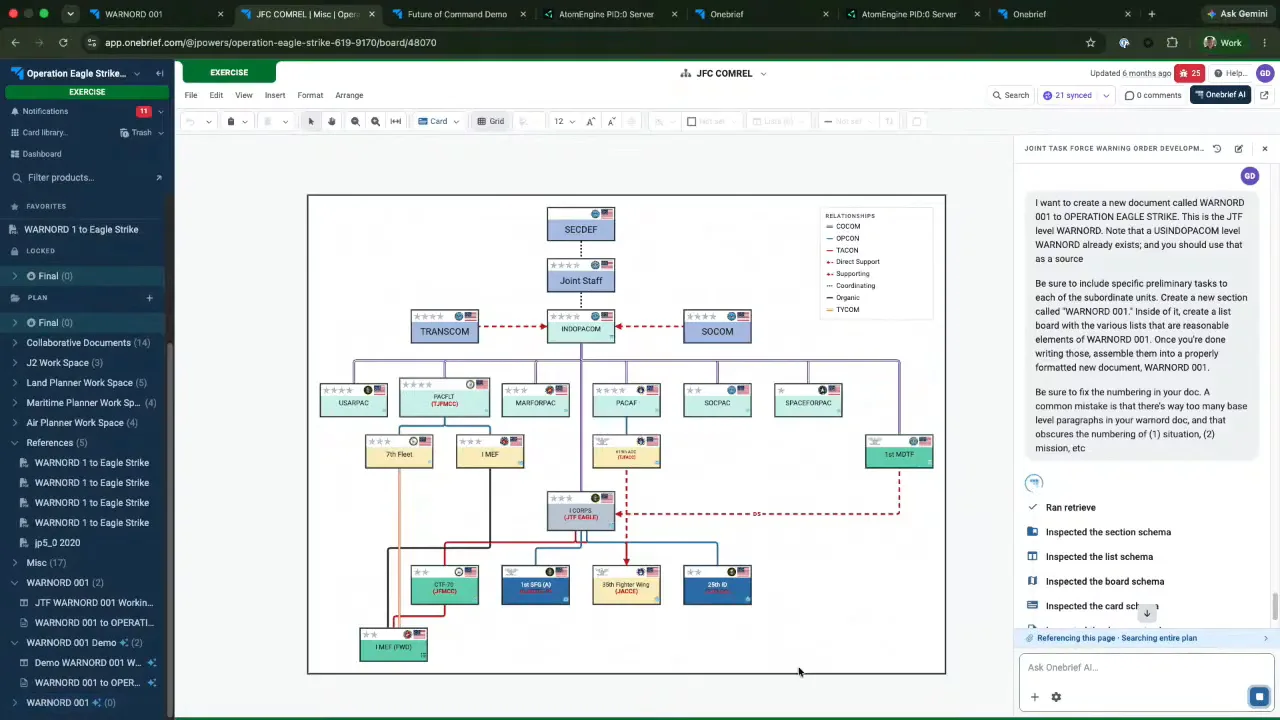1280x720 pixels.
Task: Toggle the Onebrief AI panel button
Action: tap(1220, 95)
